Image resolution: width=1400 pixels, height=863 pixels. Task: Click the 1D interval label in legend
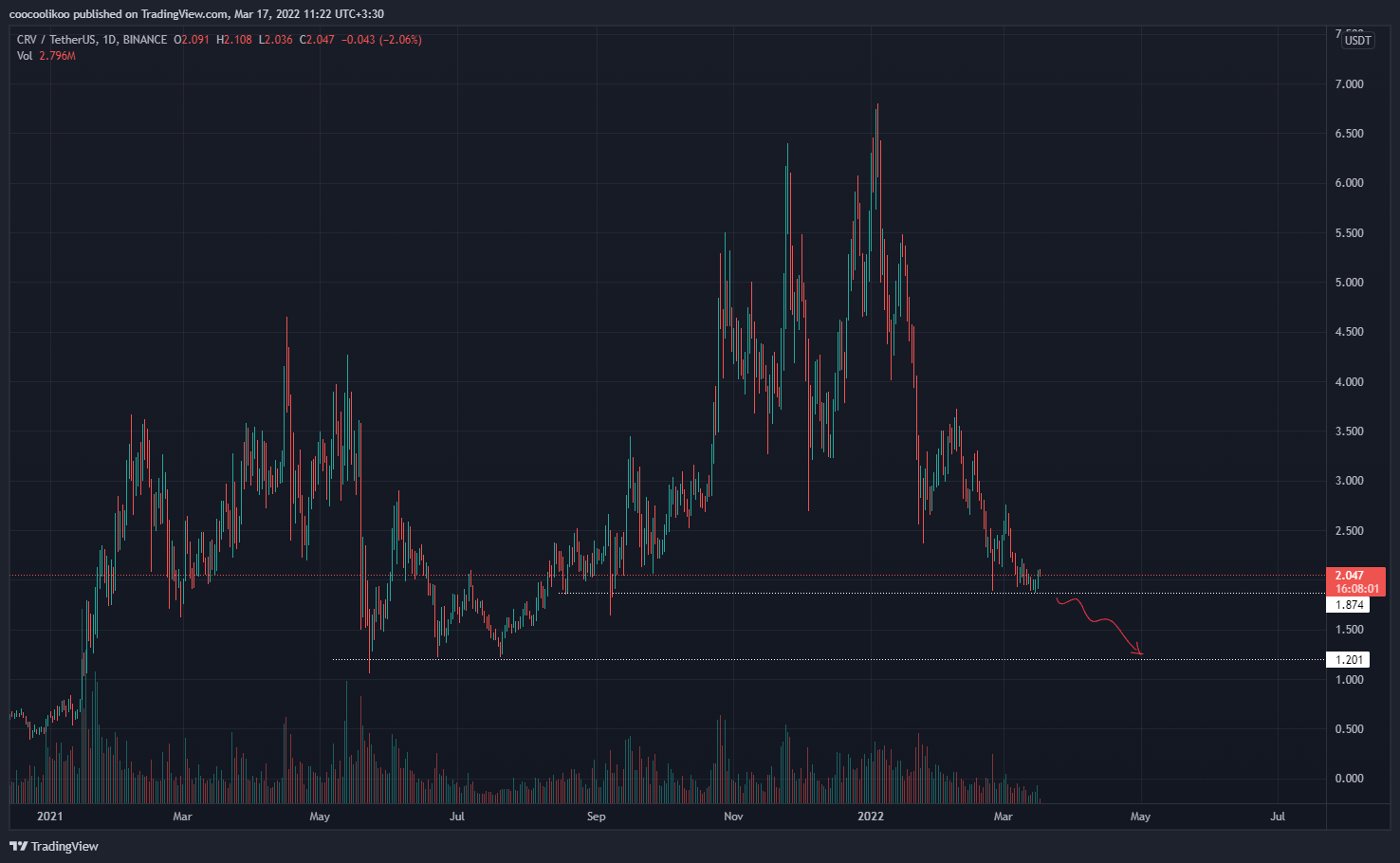tap(109, 40)
